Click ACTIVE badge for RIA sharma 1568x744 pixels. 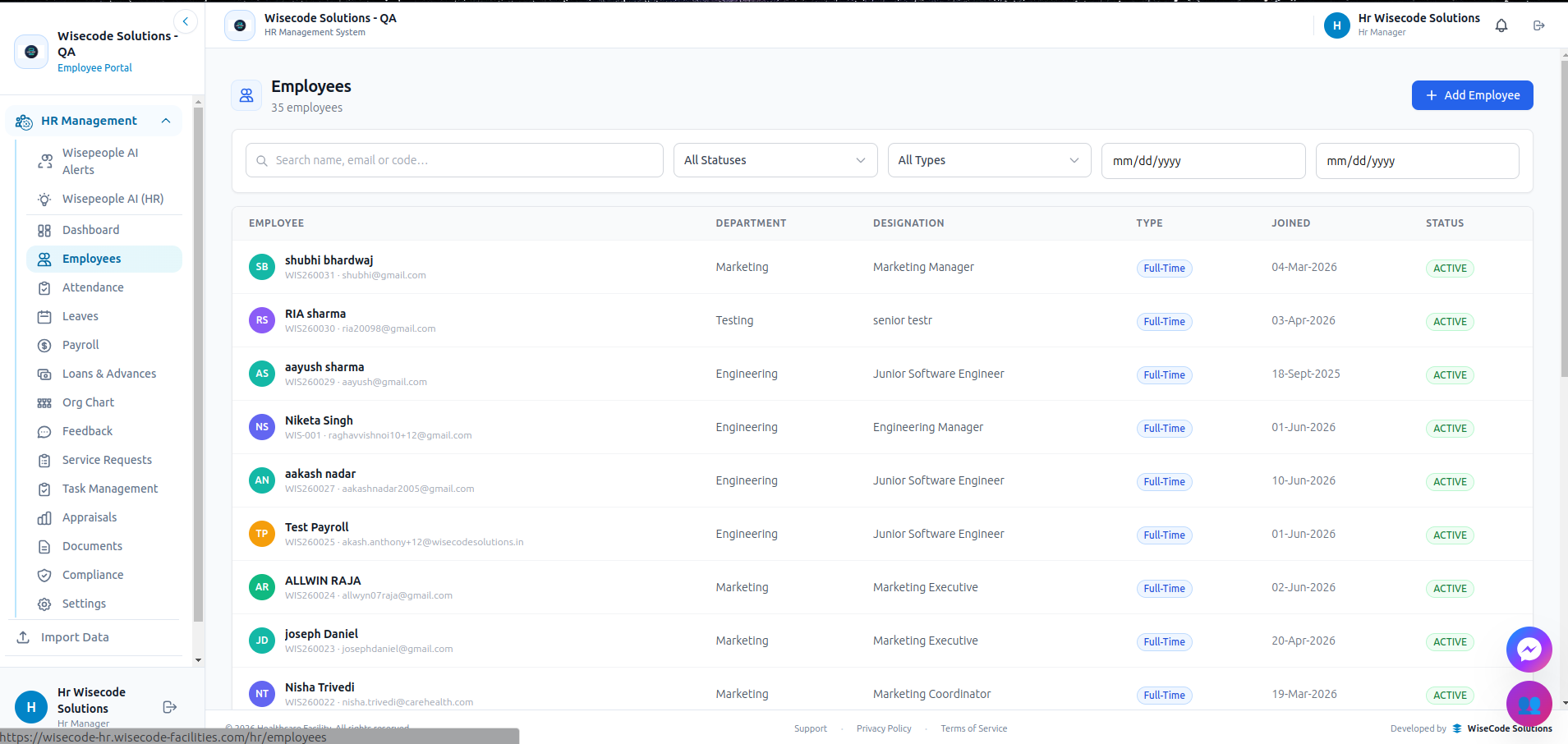point(1450,322)
